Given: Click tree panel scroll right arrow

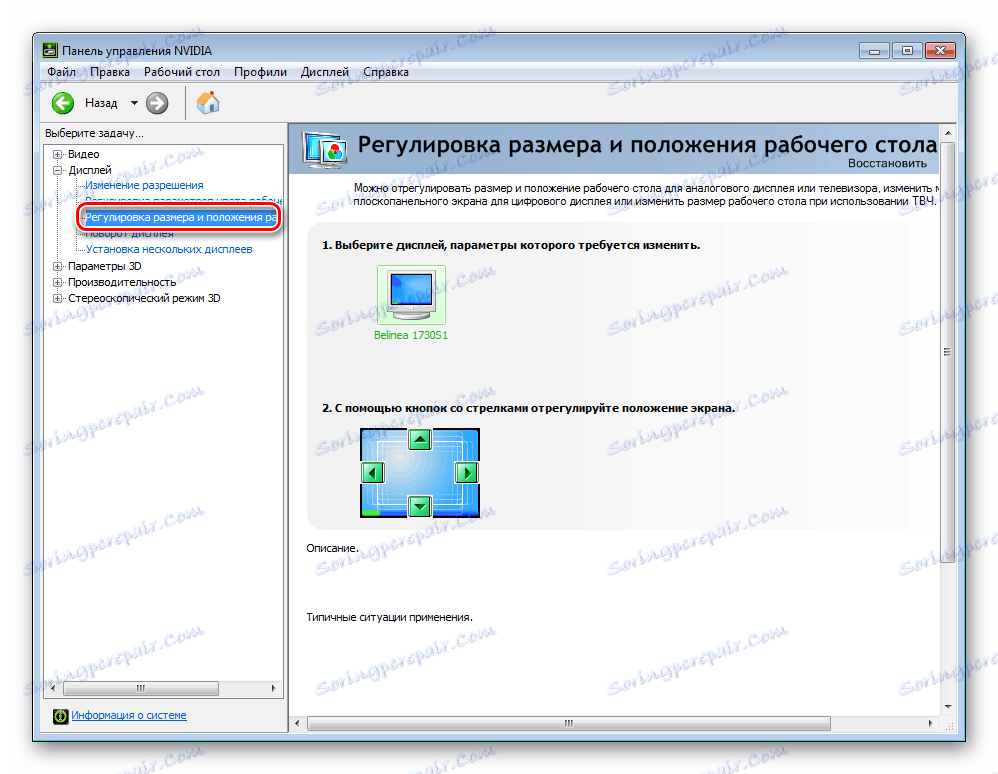Looking at the screenshot, I should [274, 689].
